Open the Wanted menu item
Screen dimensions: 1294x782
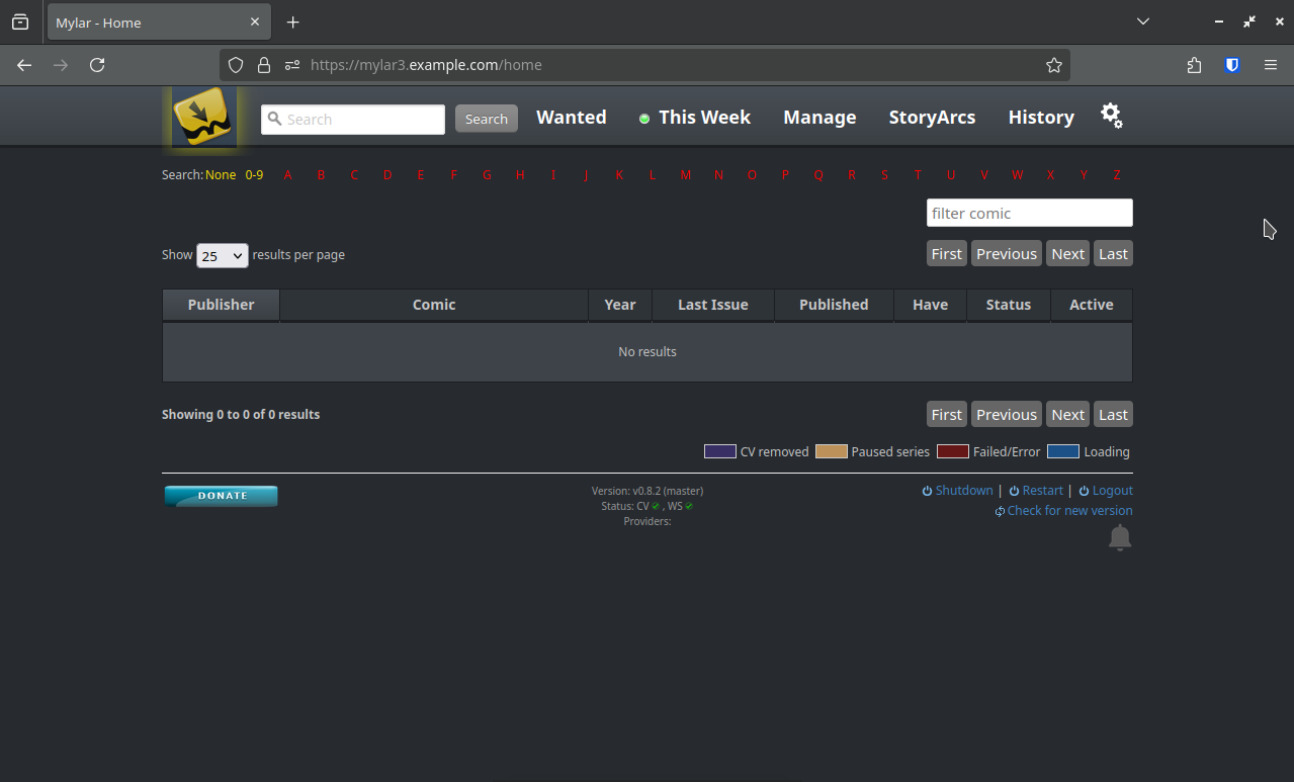point(571,117)
